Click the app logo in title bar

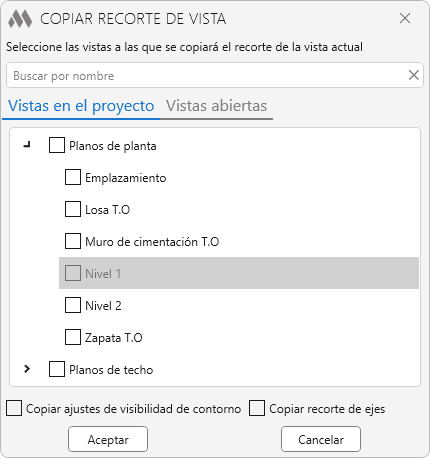[x=20, y=19]
